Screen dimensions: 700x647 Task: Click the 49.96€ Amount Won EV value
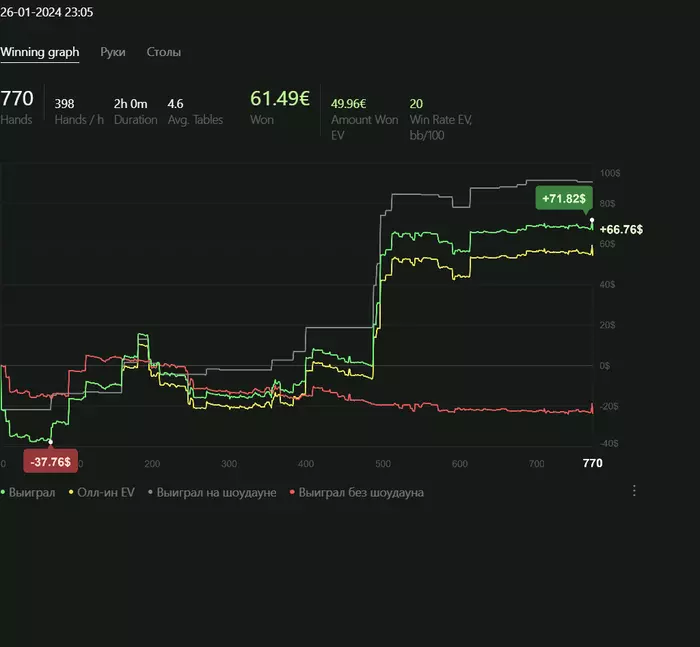pos(348,104)
